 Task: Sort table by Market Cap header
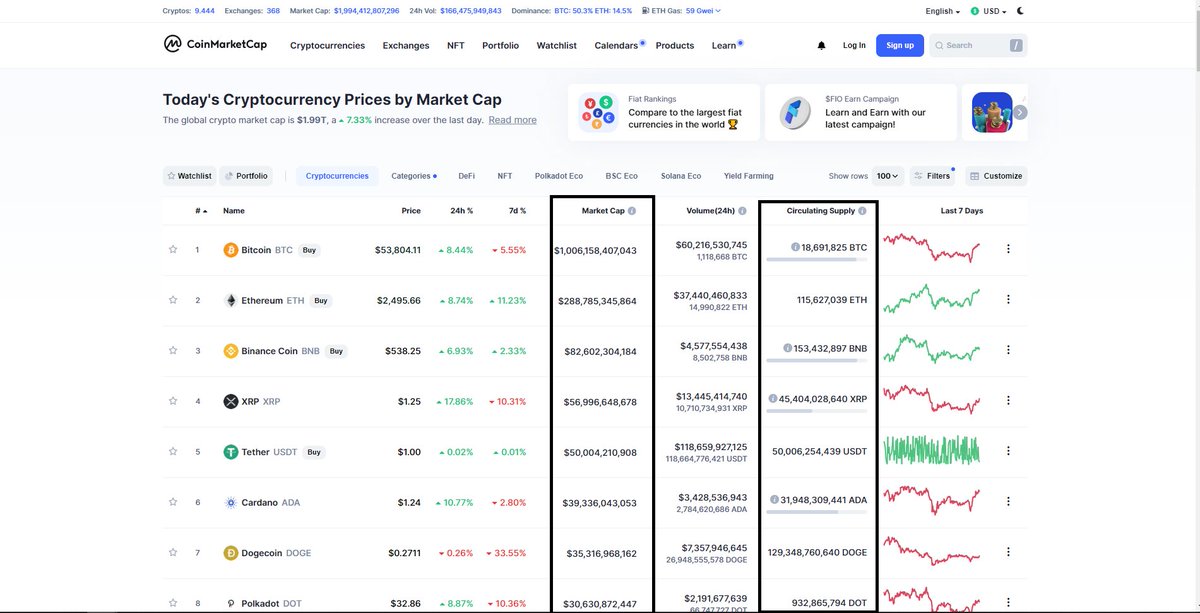pos(603,211)
